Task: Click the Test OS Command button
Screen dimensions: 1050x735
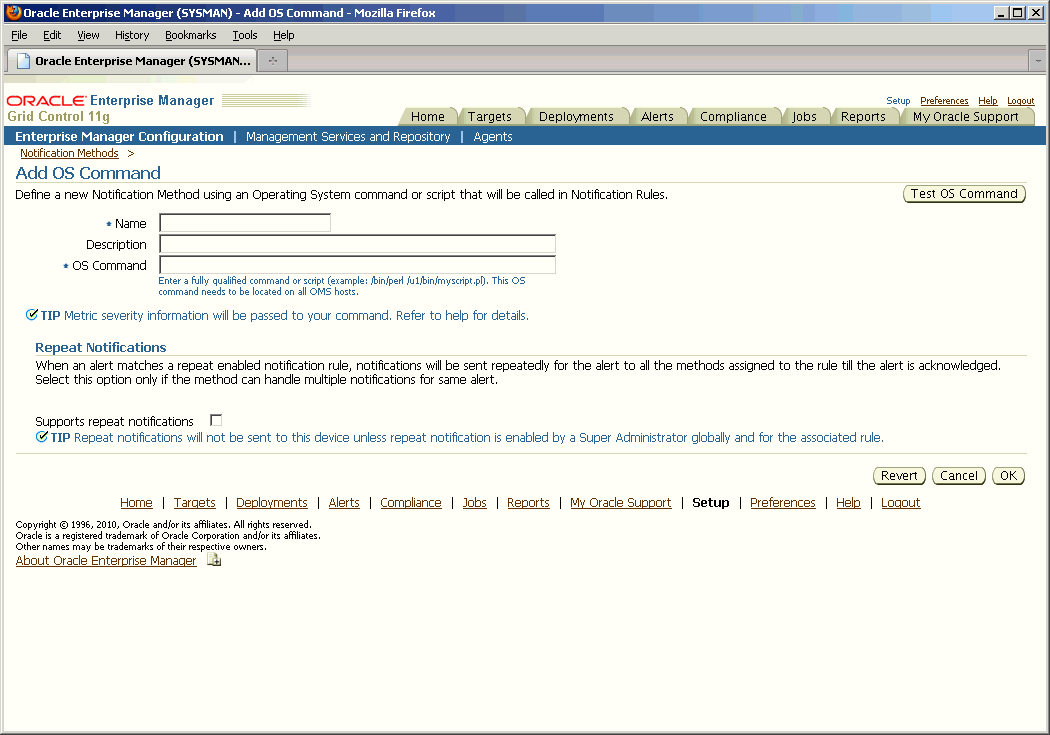Action: pyautogui.click(x=964, y=193)
